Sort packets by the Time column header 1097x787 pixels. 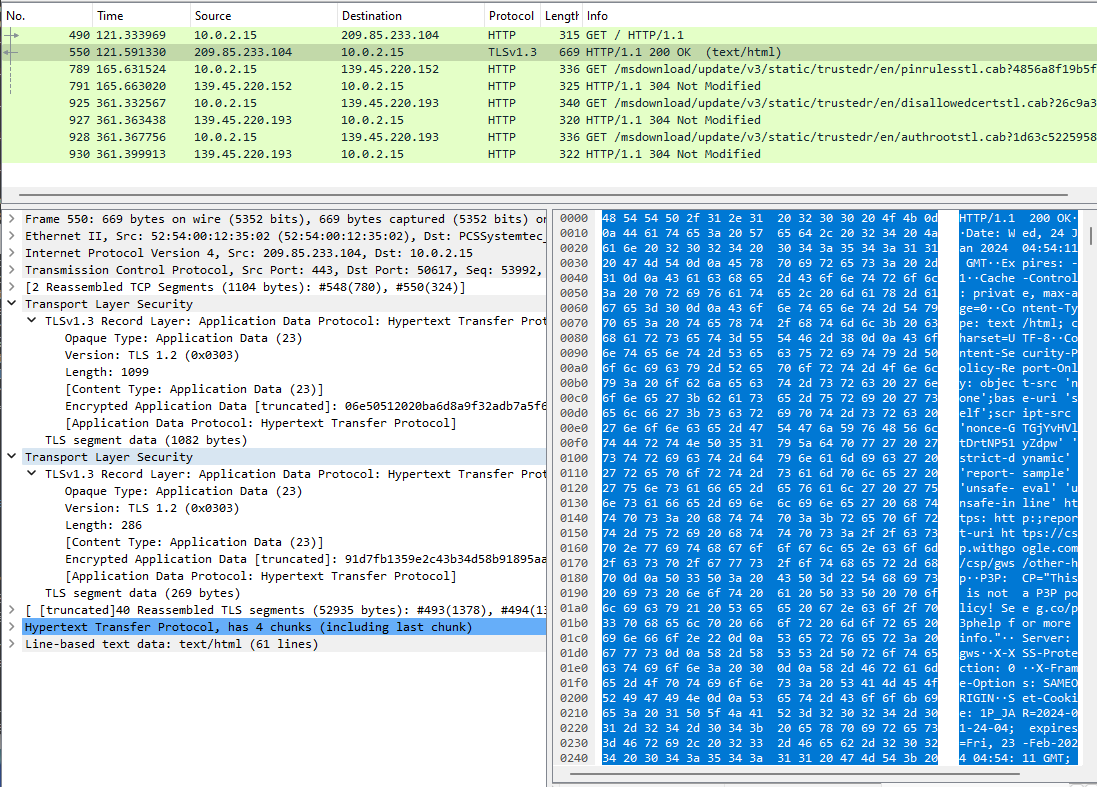click(x=141, y=15)
